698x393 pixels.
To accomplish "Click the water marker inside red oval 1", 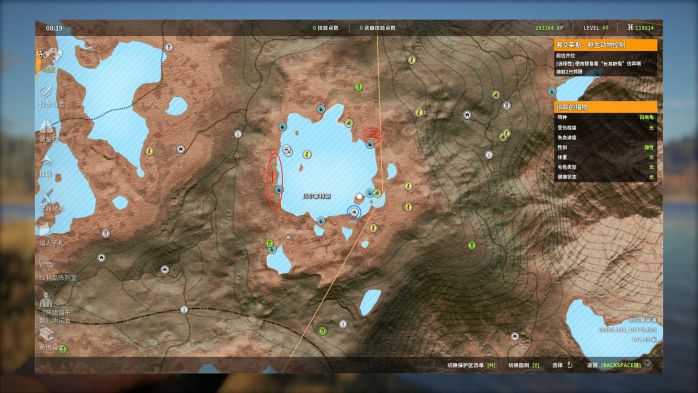I will [279, 190].
